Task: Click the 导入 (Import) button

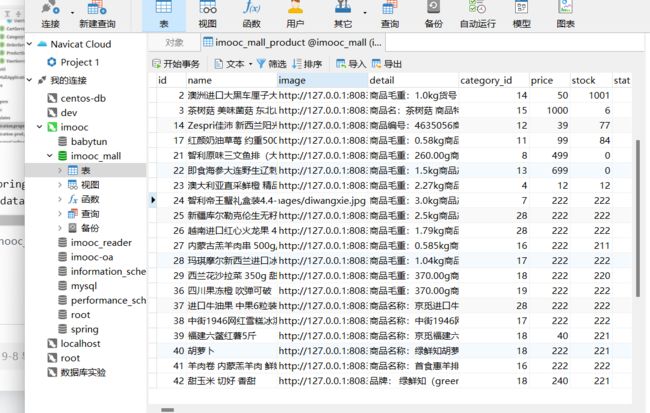Action: click(351, 64)
